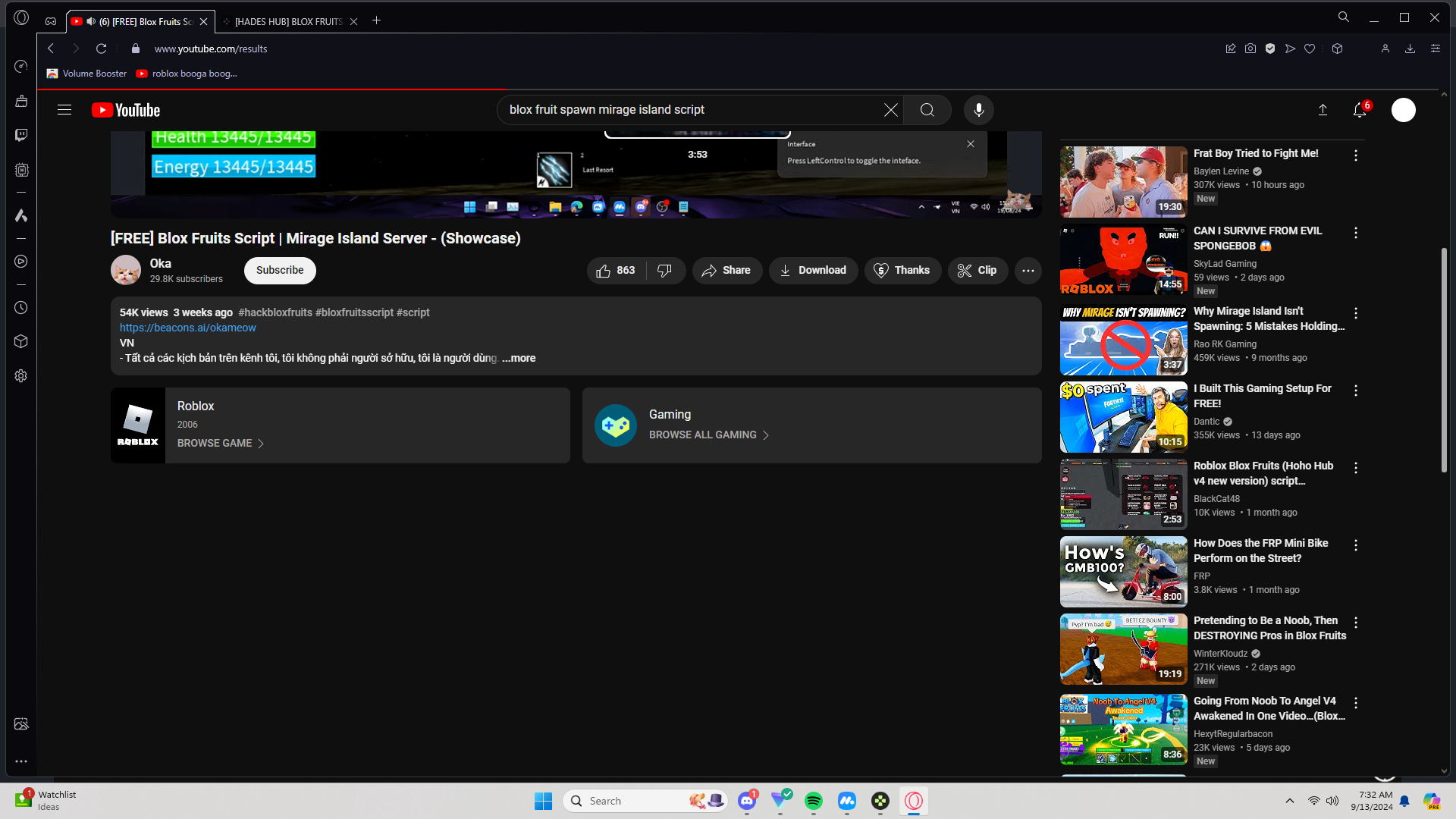Click the YouTube upload create icon

click(1323, 110)
